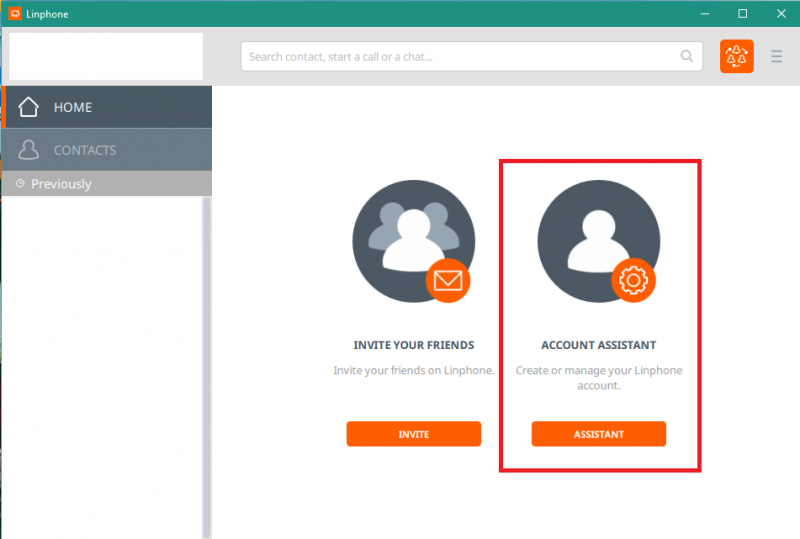Click the Home house icon

pyautogui.click(x=28, y=107)
